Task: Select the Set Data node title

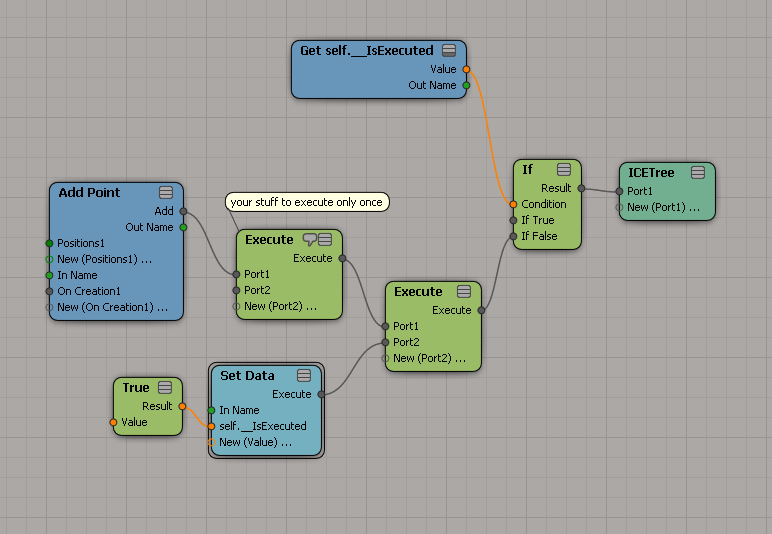Action: 247,375
